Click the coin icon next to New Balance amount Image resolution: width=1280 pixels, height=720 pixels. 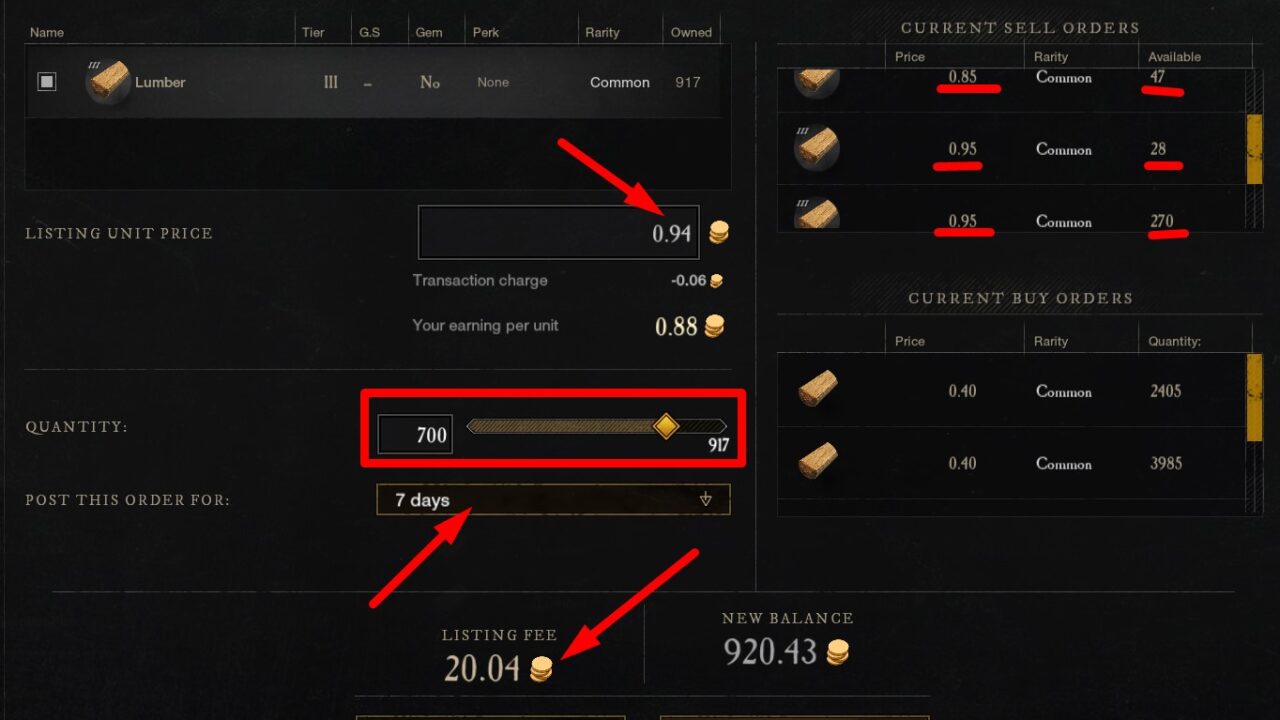(x=838, y=652)
